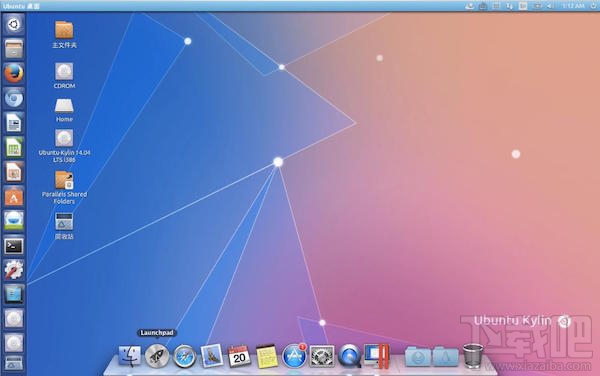The width and height of the screenshot is (600, 376).
Task: Click the first disc drive launcher icon
Action: tap(14, 319)
